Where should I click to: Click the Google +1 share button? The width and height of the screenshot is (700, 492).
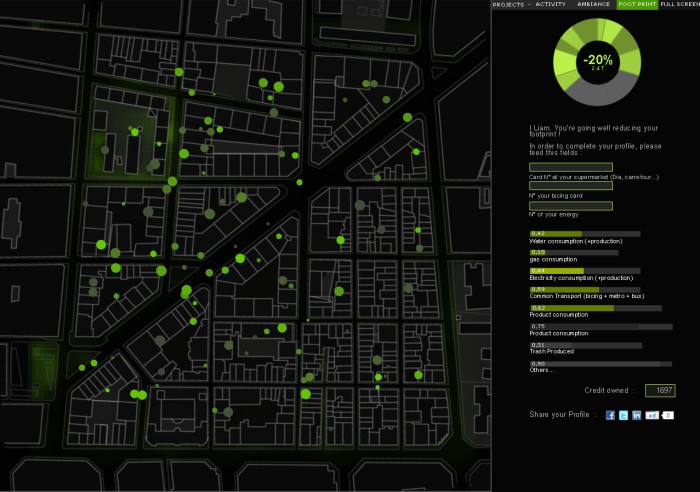pyautogui.click(x=652, y=415)
